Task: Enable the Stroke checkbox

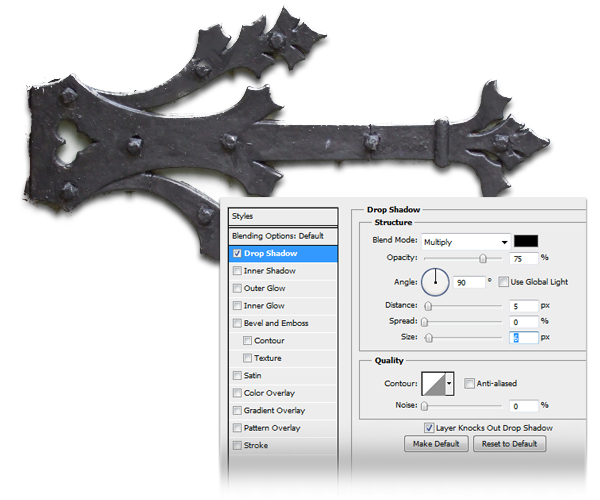Action: click(237, 445)
